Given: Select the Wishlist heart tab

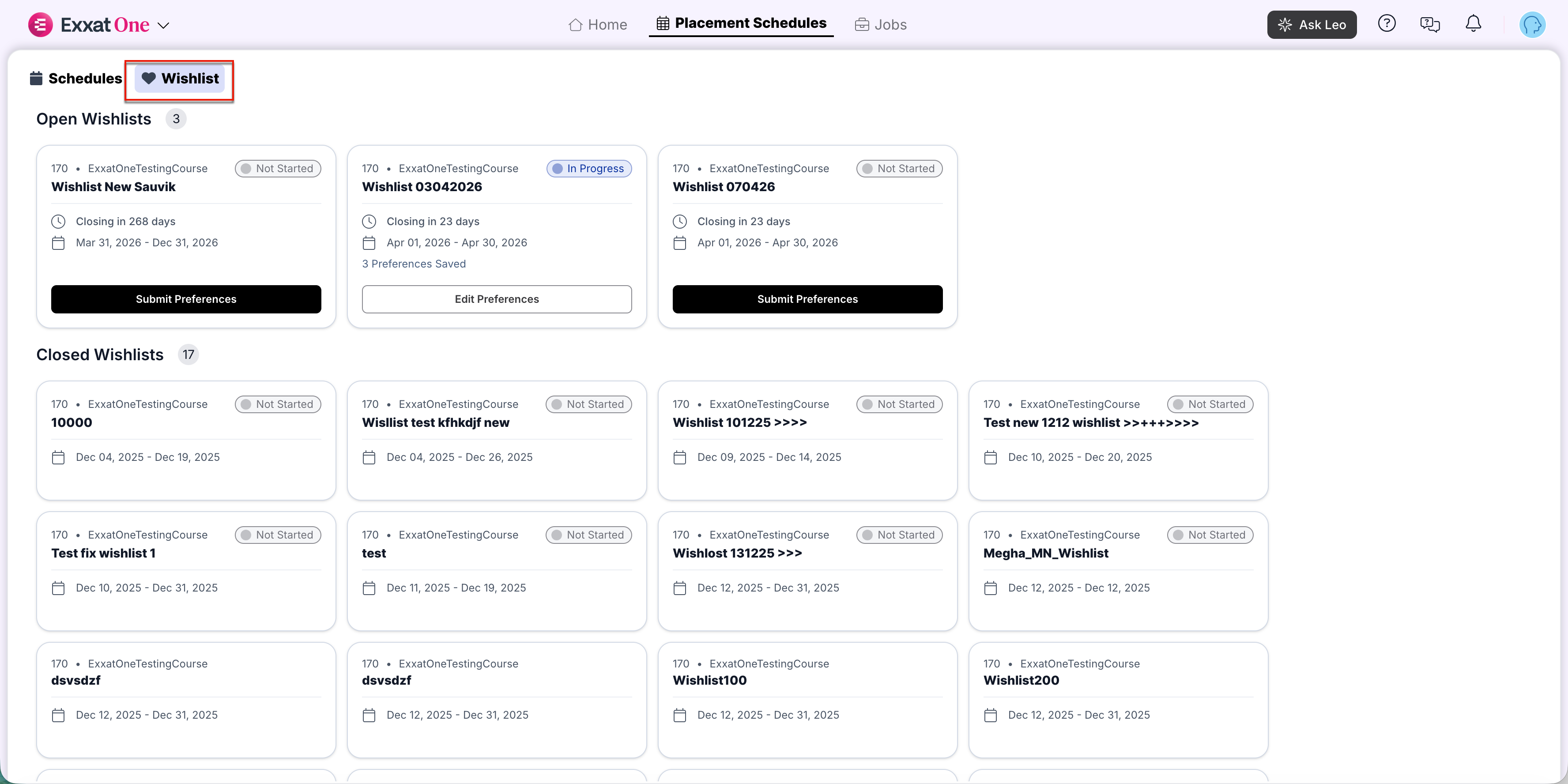Looking at the screenshot, I should click(180, 79).
